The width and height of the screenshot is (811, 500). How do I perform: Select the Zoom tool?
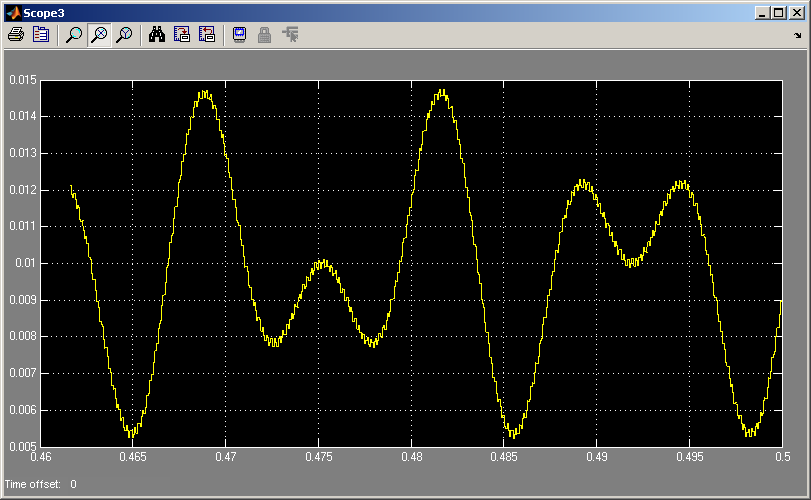coord(74,35)
